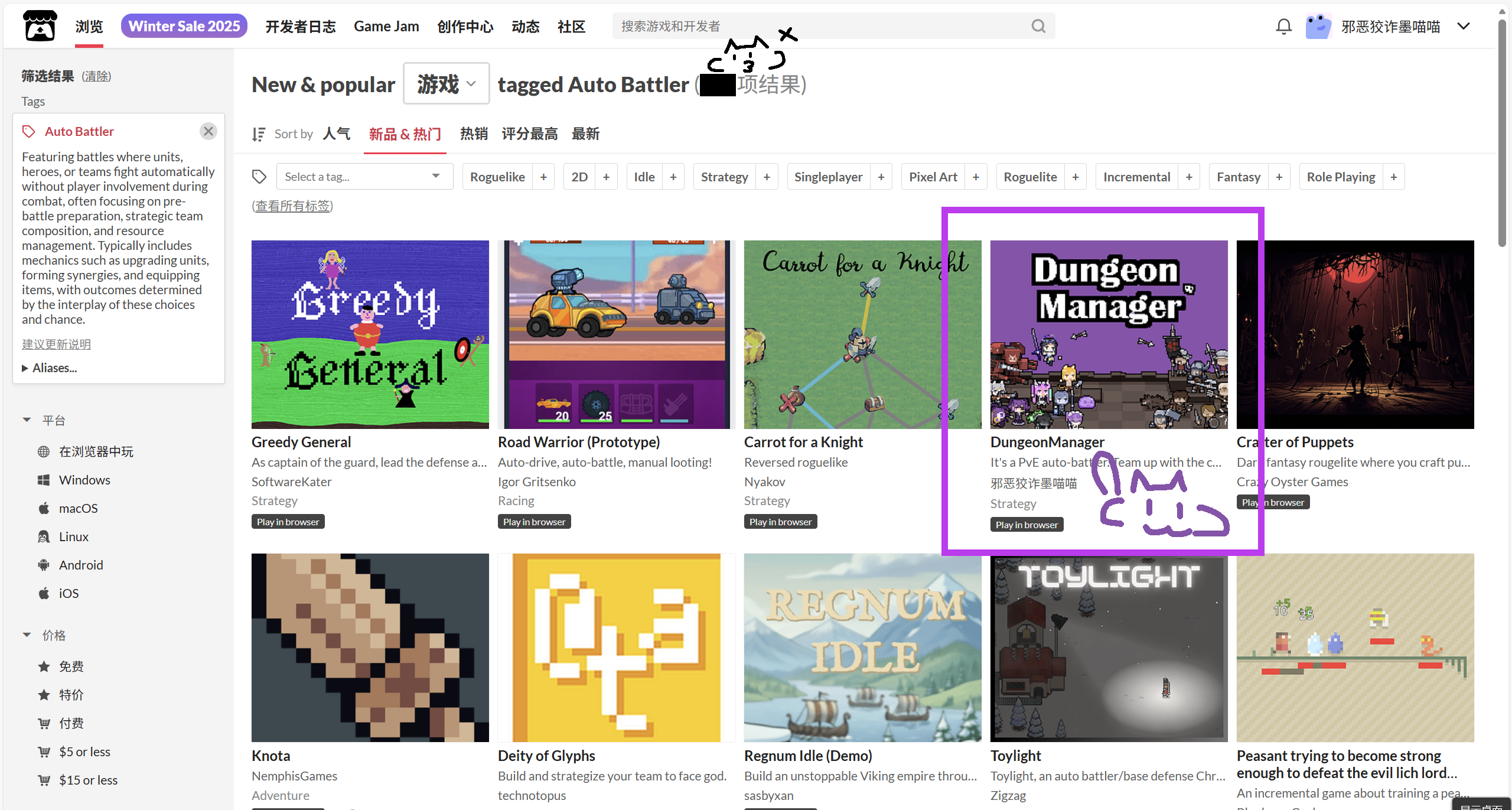The width and height of the screenshot is (1512, 810).
Task: Click the Winter Sale 2025 button
Action: 184,26
